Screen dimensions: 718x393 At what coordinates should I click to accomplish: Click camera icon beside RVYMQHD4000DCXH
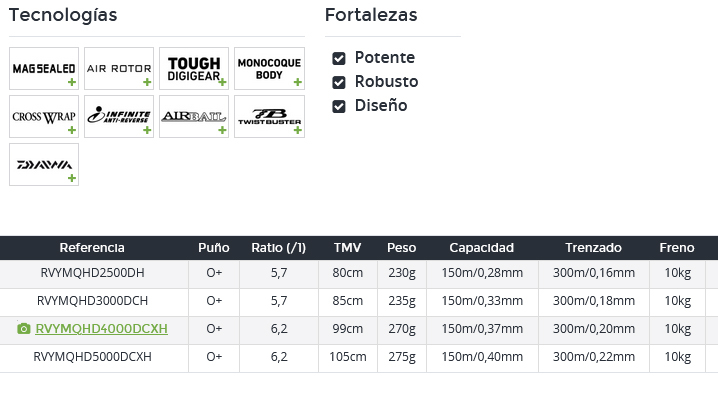coord(24,328)
